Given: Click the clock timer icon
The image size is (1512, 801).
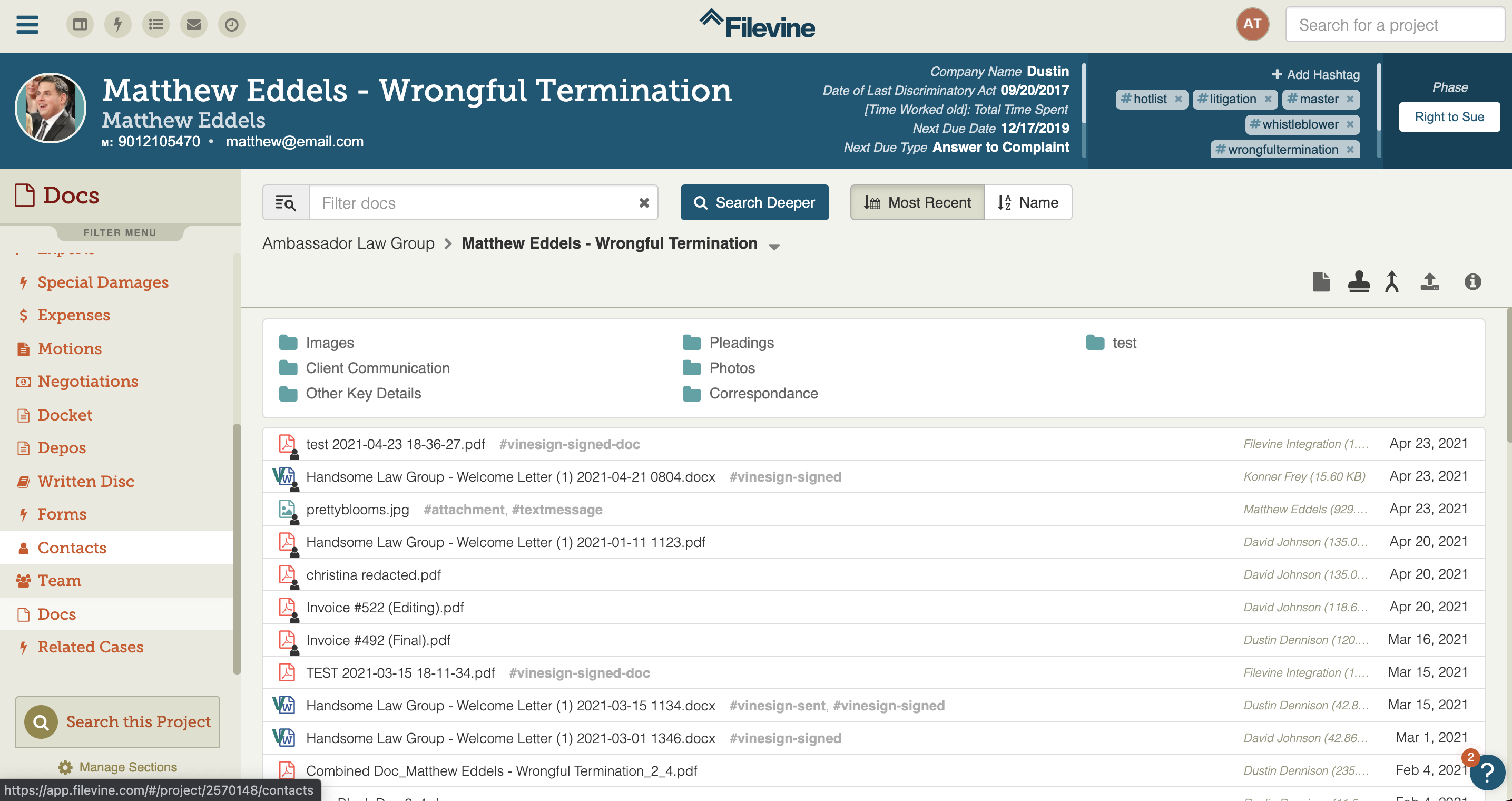Looking at the screenshot, I should coord(232,25).
